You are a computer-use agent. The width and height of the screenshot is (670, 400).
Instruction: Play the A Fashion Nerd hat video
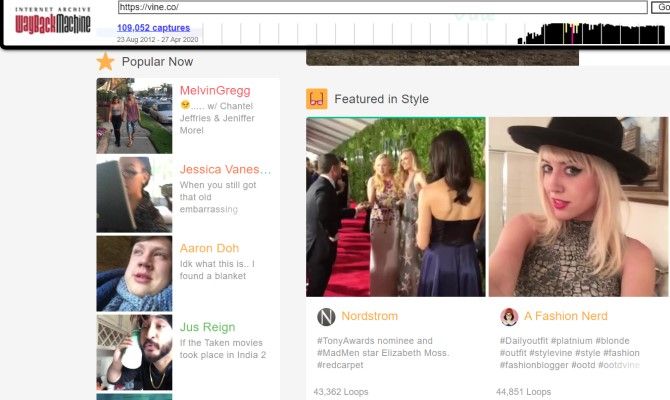[579, 207]
